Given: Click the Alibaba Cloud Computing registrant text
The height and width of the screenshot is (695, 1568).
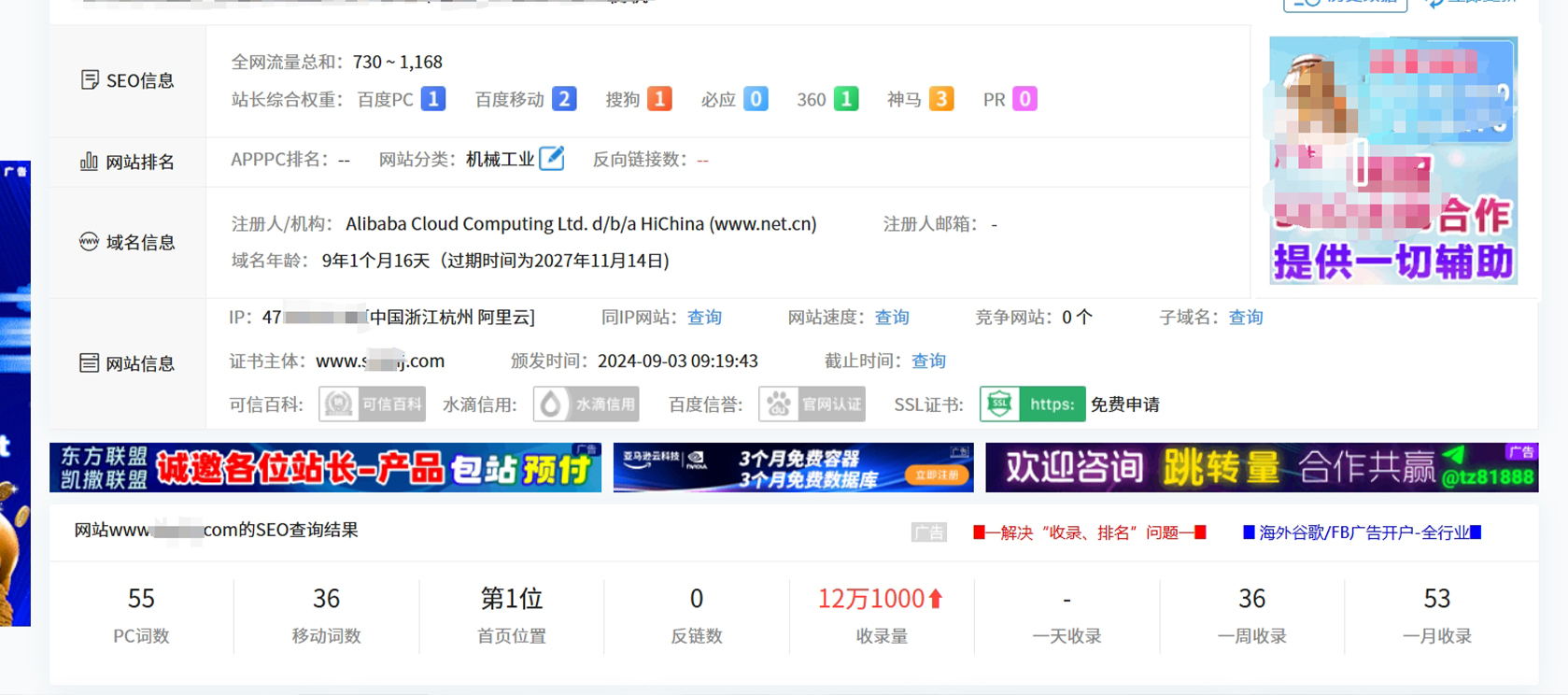Looking at the screenshot, I should (x=581, y=224).
